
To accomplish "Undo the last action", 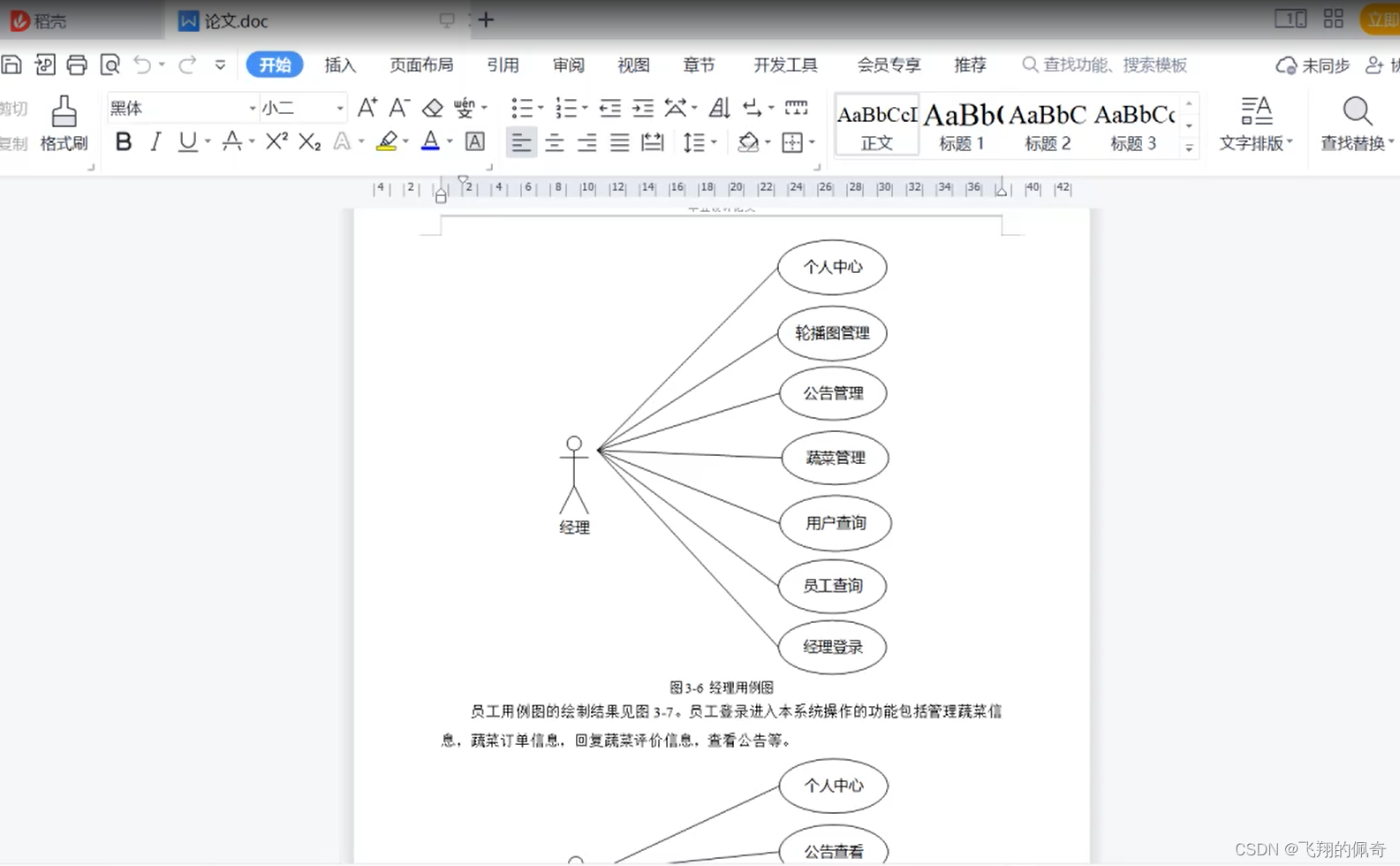I will [142, 65].
